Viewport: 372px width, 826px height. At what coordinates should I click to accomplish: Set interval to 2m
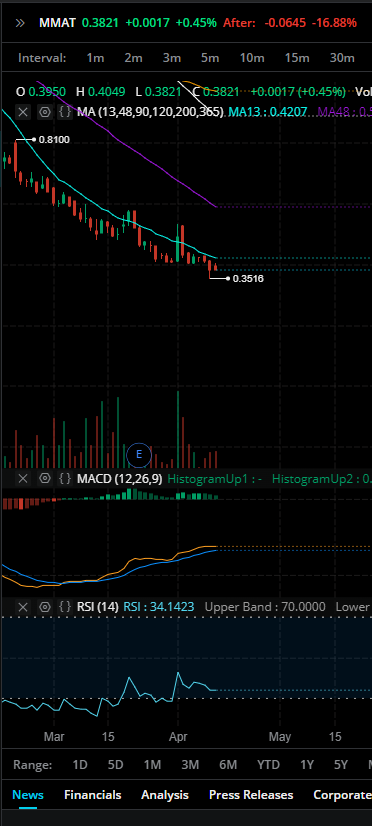click(133, 58)
